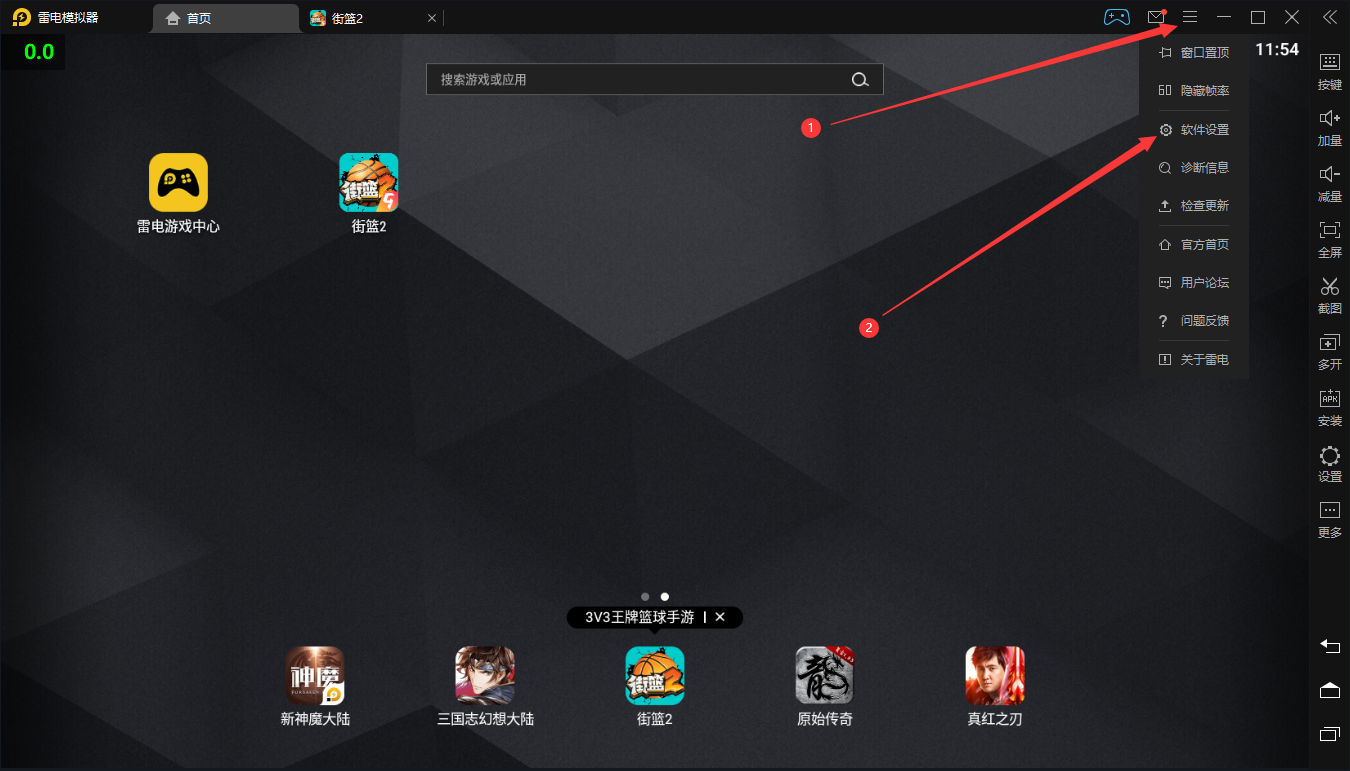Open 街篮2 in the bottom dock
The width and height of the screenshot is (1350, 771).
coord(655,675)
